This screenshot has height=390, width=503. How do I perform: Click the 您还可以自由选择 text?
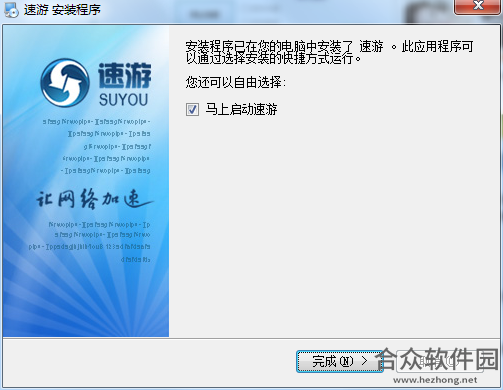(x=236, y=82)
